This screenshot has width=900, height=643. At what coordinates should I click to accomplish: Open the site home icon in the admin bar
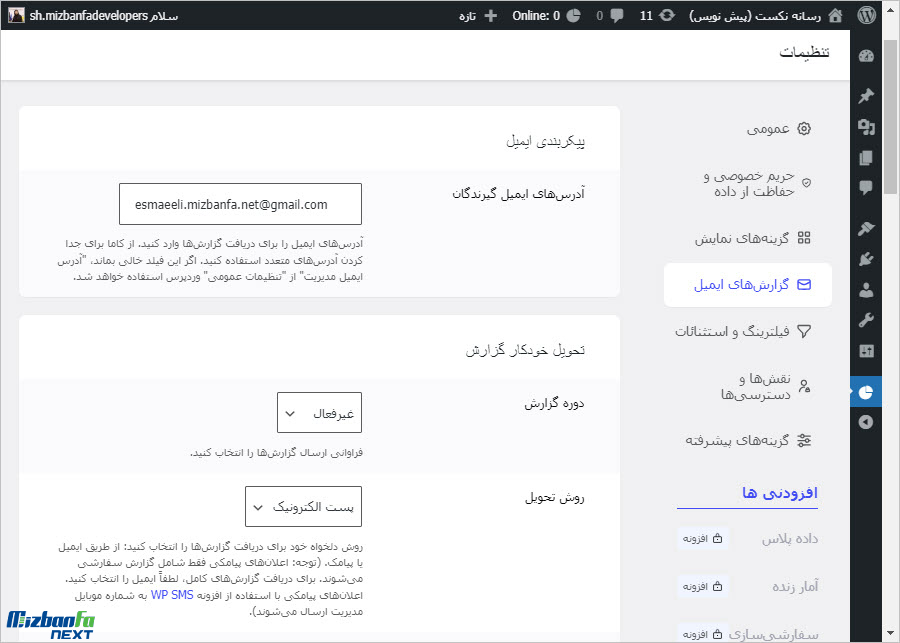836,16
